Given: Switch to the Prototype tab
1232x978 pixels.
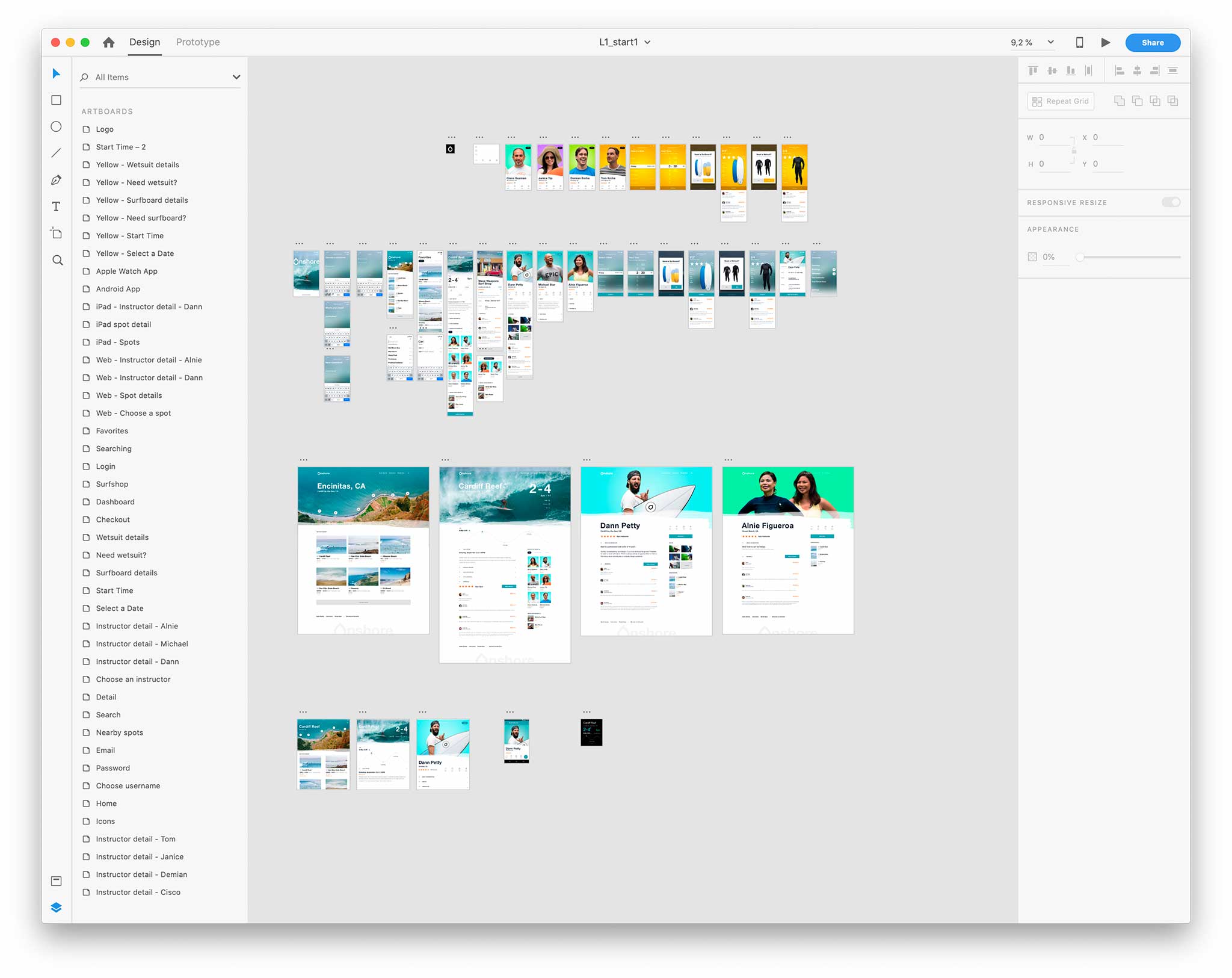Looking at the screenshot, I should (x=198, y=42).
